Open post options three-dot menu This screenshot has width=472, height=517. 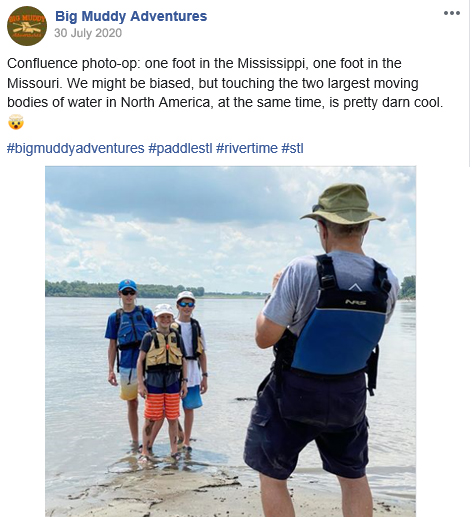[x=452, y=13]
